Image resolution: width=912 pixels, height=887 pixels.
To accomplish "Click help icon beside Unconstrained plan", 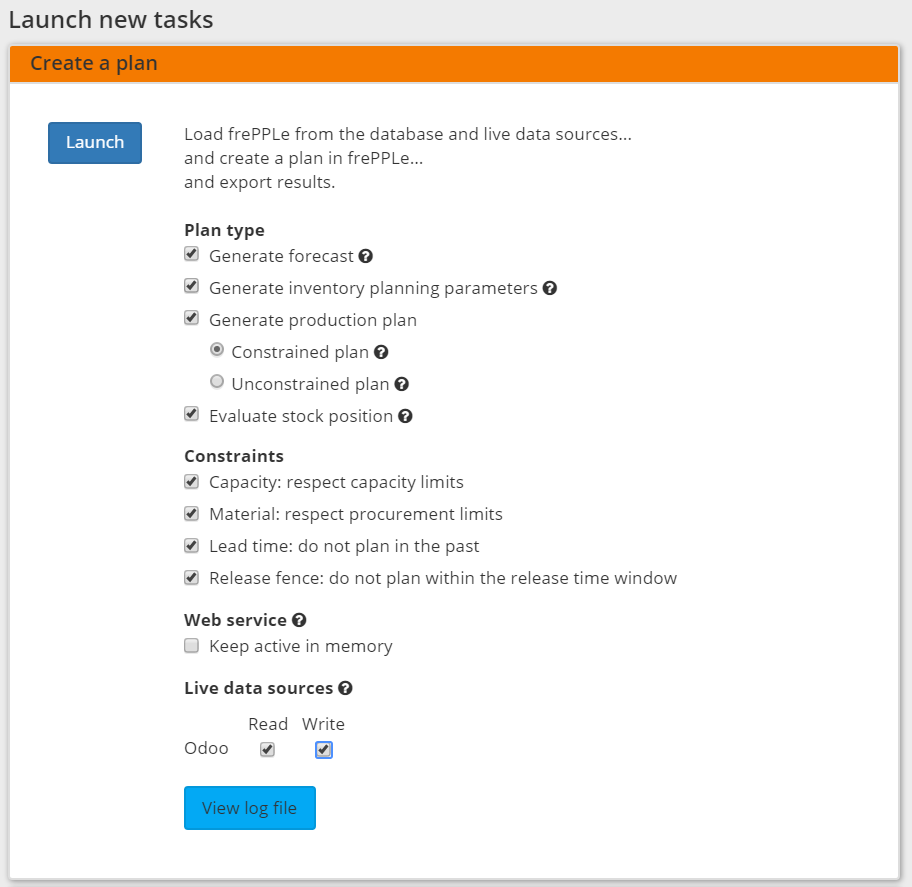I will [x=402, y=384].
